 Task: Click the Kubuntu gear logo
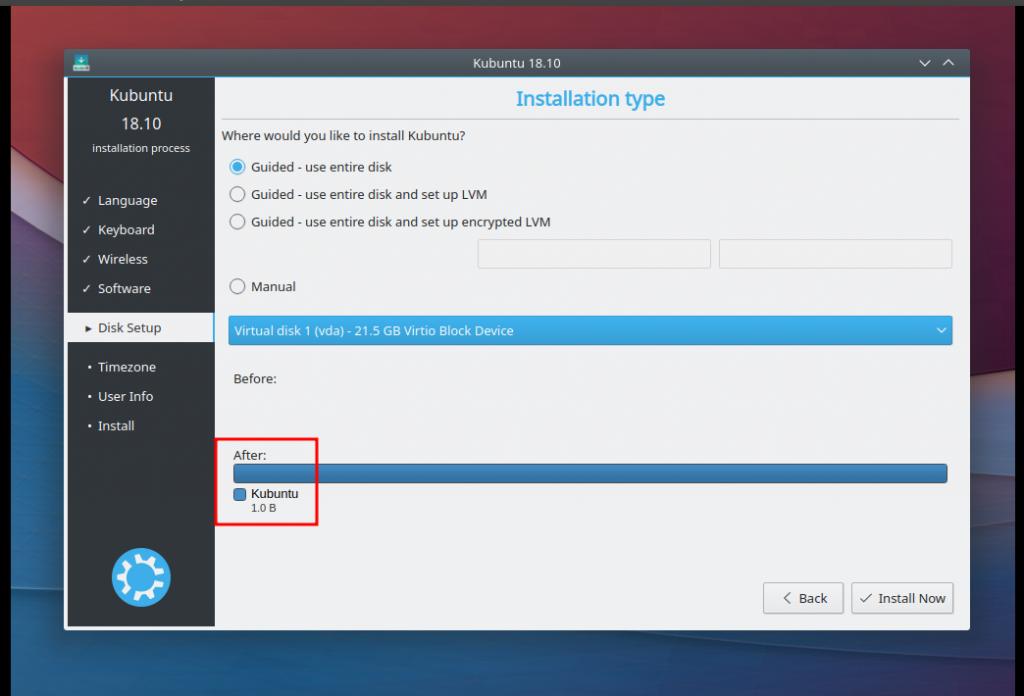(140, 577)
